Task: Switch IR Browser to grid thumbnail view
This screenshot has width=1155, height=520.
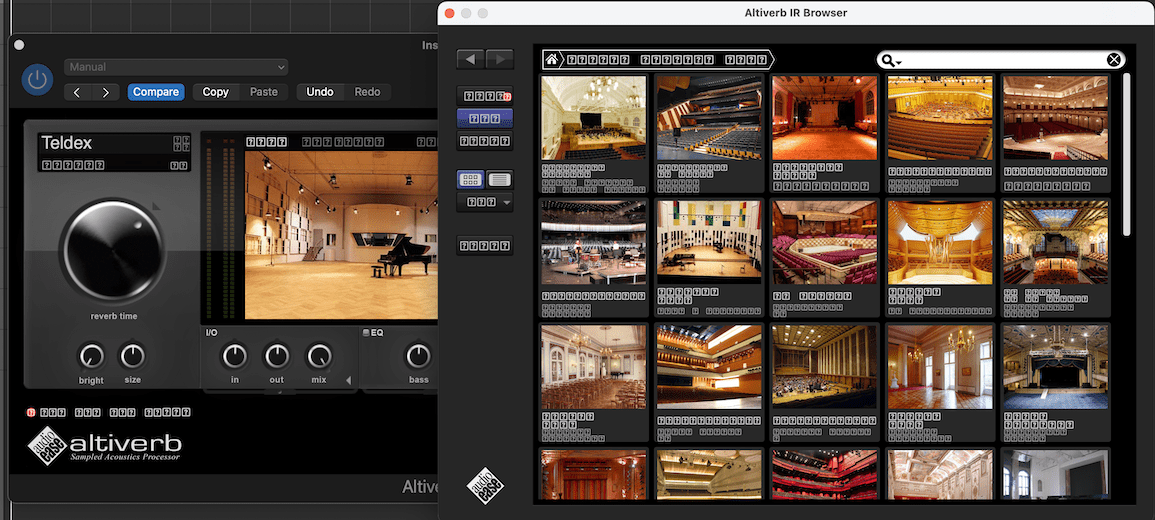Action: [x=470, y=180]
